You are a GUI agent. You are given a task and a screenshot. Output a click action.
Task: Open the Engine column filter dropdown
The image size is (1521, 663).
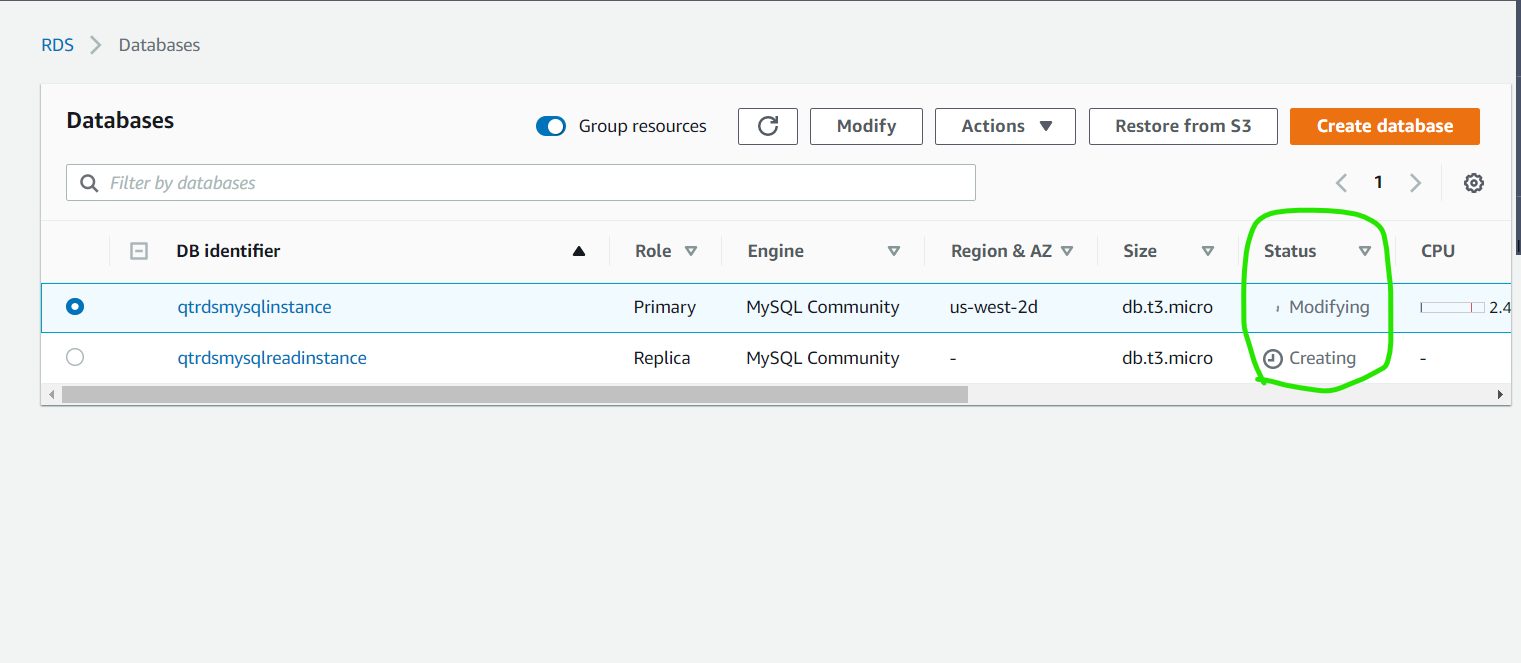(893, 252)
